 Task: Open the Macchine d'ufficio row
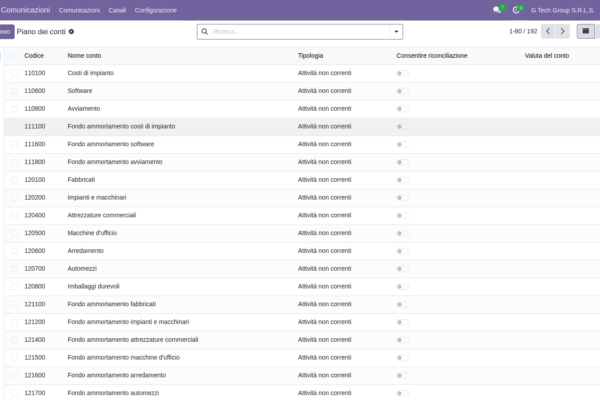click(302, 233)
